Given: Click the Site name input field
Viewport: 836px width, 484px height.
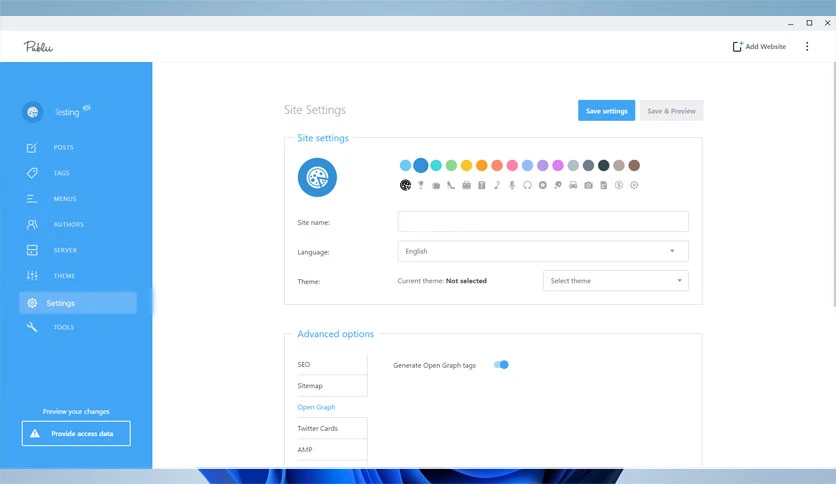Looking at the screenshot, I should (543, 221).
